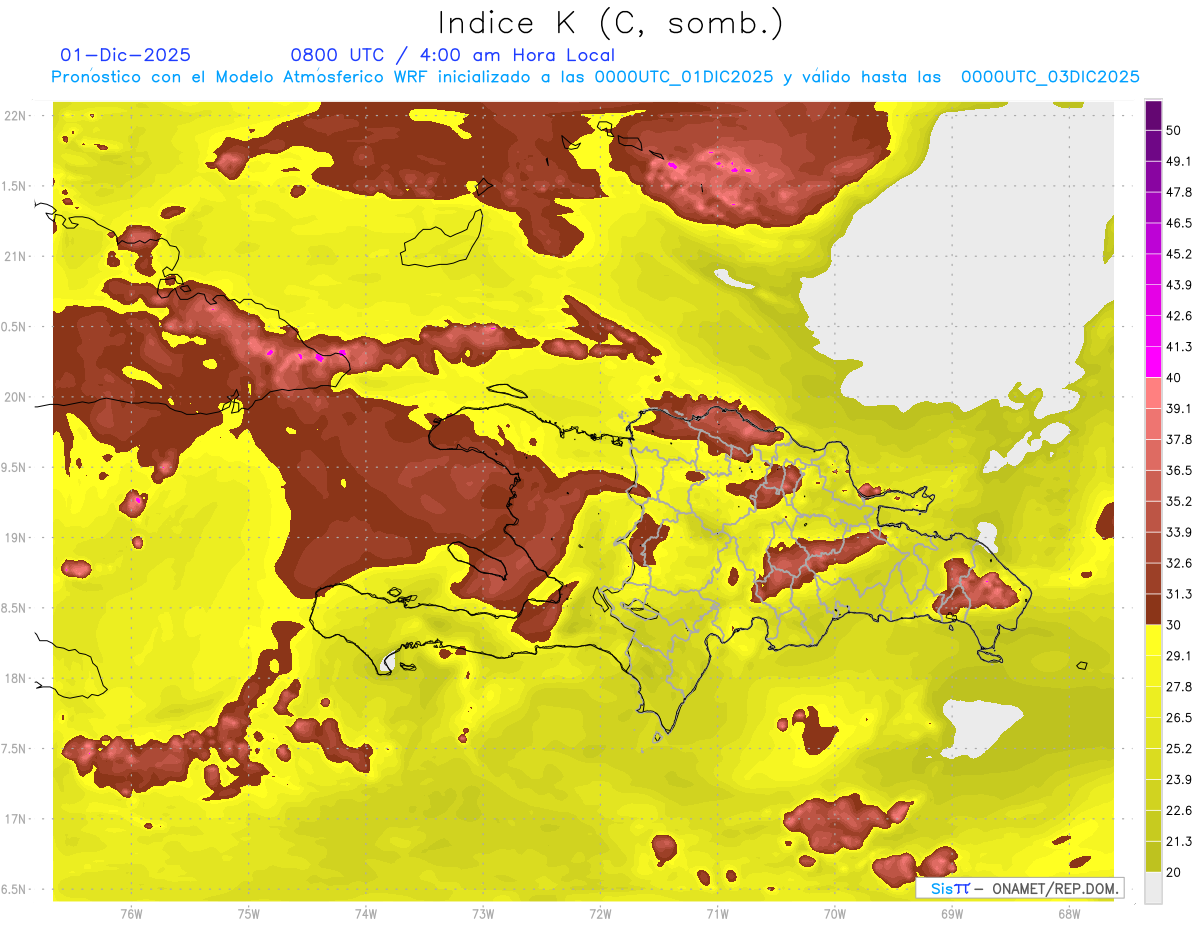Click the "50" colorbar label
Image resolution: width=1200 pixels, height=927 pixels.
pyautogui.click(x=1174, y=130)
